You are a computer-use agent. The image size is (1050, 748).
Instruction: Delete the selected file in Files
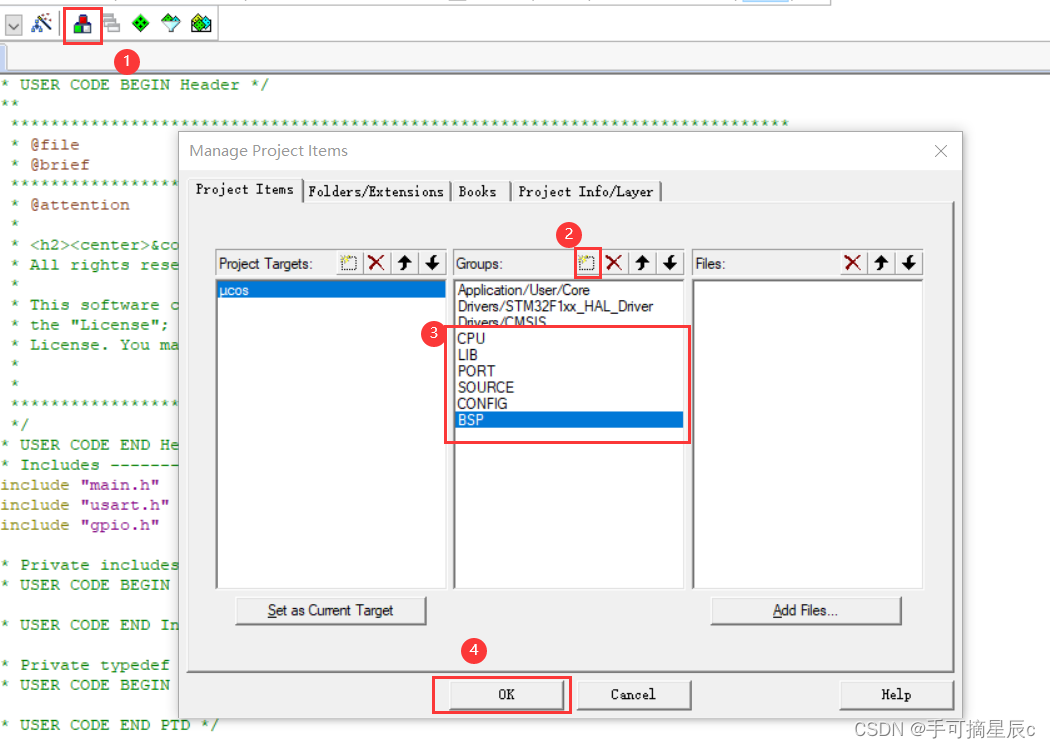(x=852, y=263)
